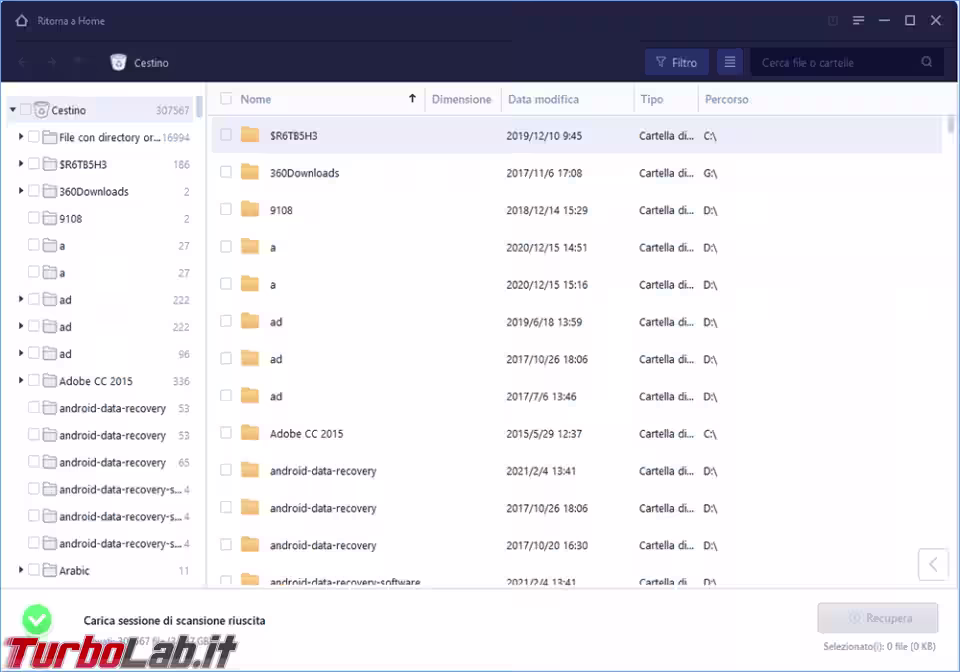
Task: Expand the 360Downloads tree node
Action: (21, 191)
